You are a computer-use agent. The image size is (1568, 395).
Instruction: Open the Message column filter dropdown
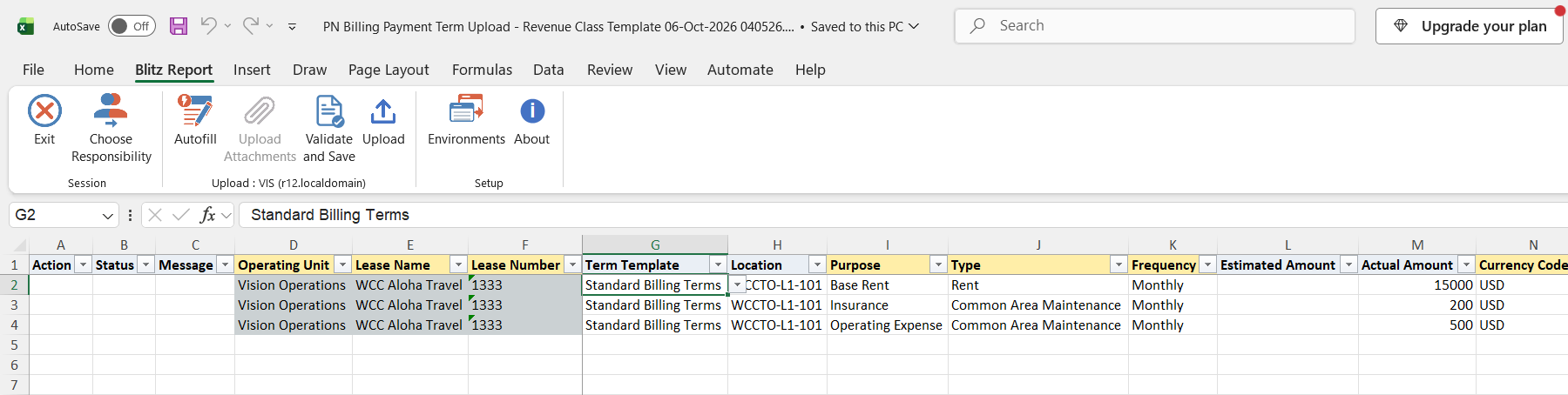click(x=225, y=264)
